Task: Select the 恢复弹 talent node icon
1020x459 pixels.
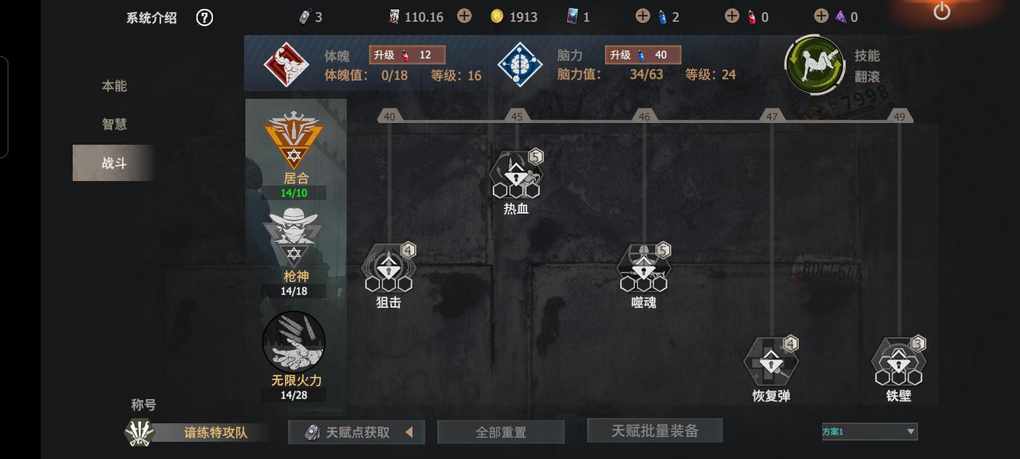Action: pos(771,361)
